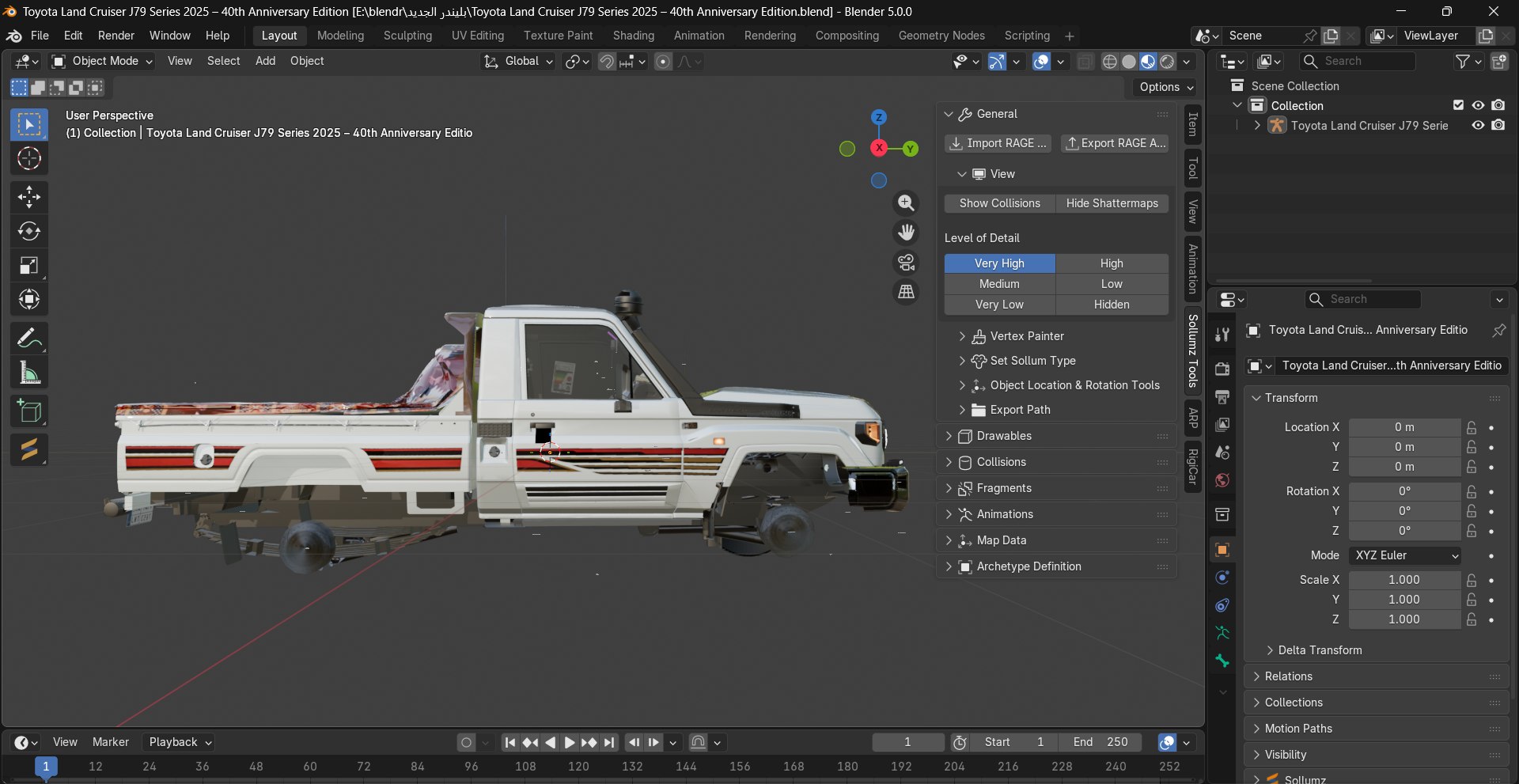Set level of detail to Very Low
Image resolution: width=1519 pixels, height=784 pixels.
pyautogui.click(x=1000, y=305)
